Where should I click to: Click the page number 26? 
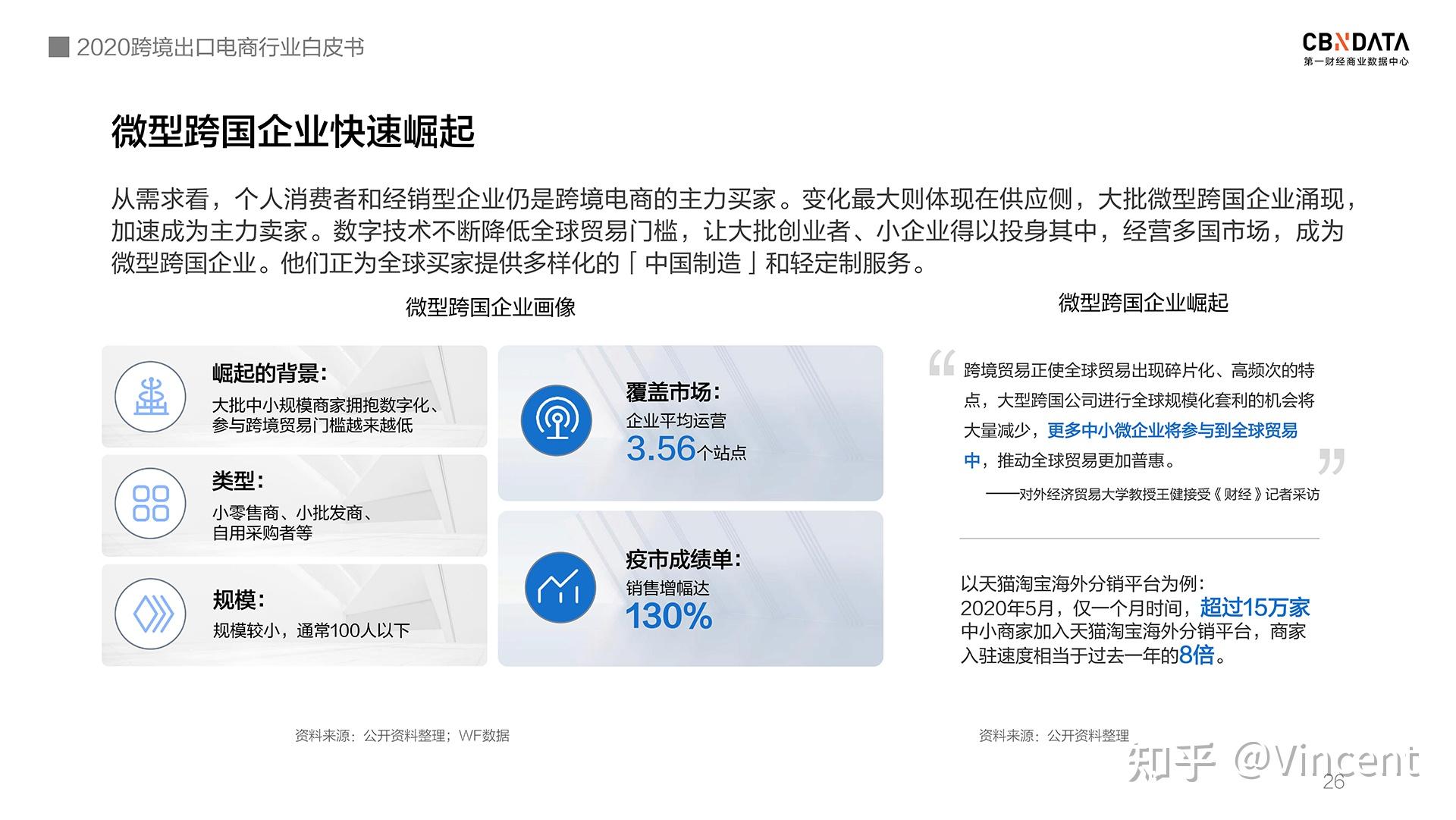(x=1333, y=782)
